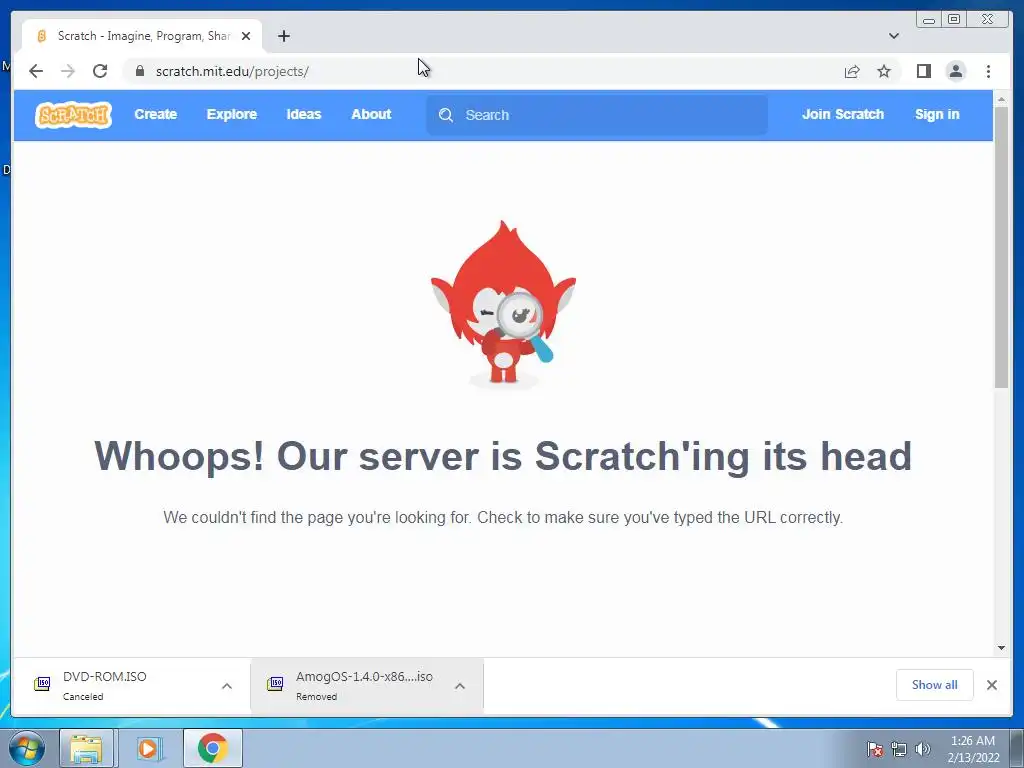Close the Scratch browser tab

pyautogui.click(x=246, y=36)
